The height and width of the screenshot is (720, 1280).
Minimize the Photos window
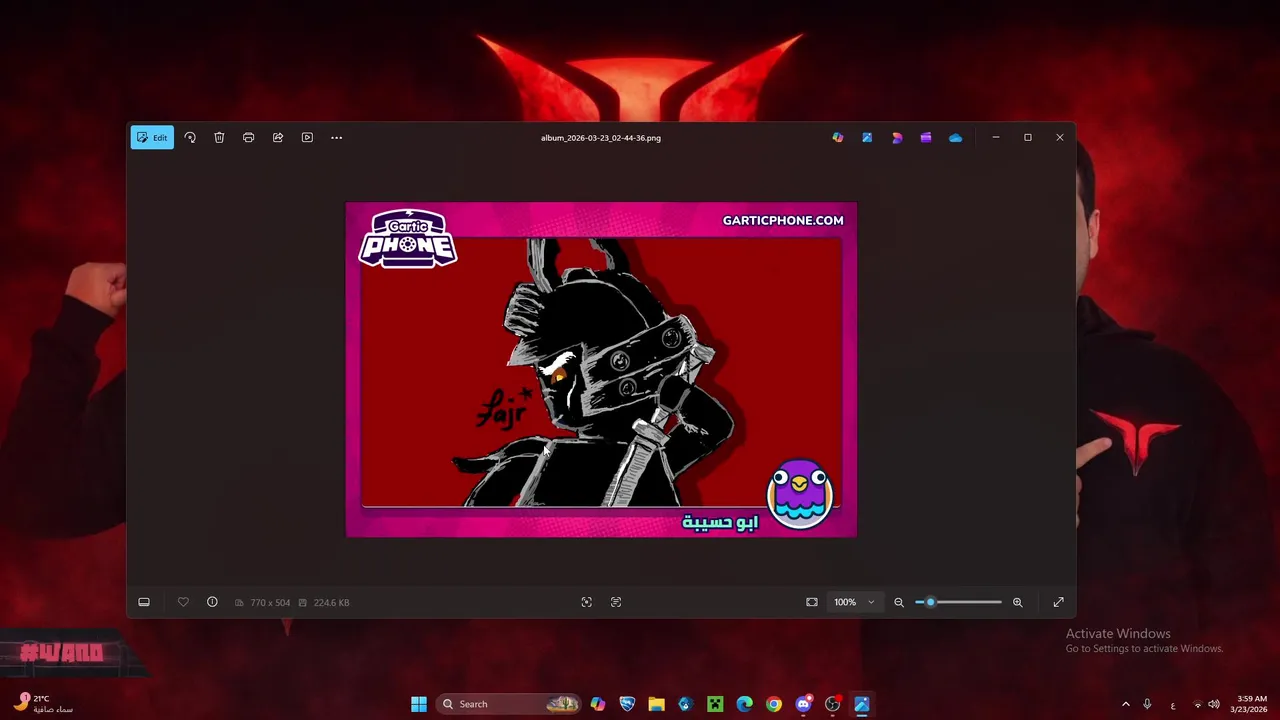[996, 137]
